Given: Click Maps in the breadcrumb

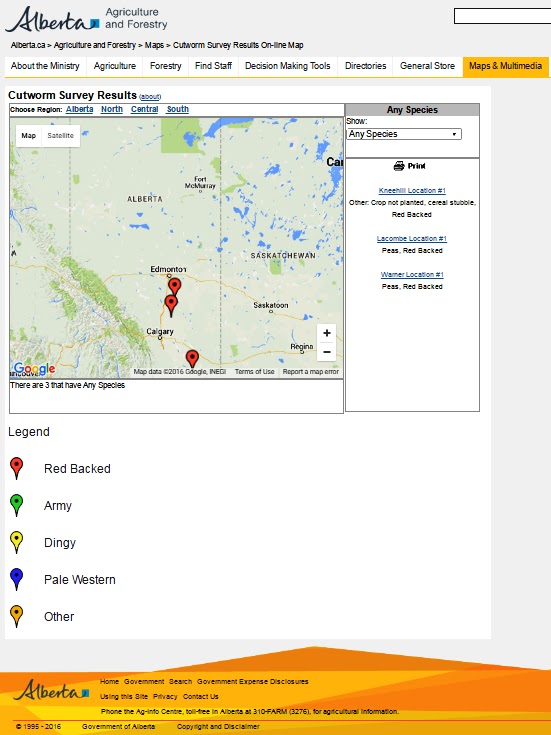Looking at the screenshot, I should coord(154,45).
